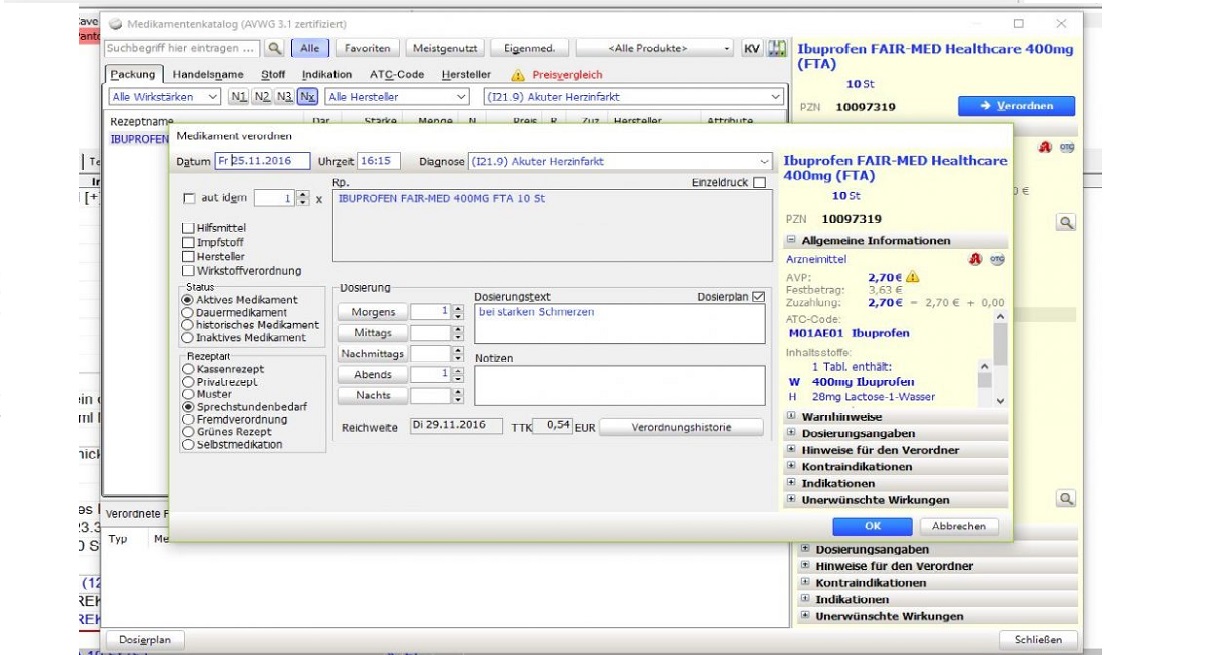Image resolution: width=1214 pixels, height=655 pixels.
Task: Expand Kontraindikationen in catalog window behind
Action: coord(805,583)
